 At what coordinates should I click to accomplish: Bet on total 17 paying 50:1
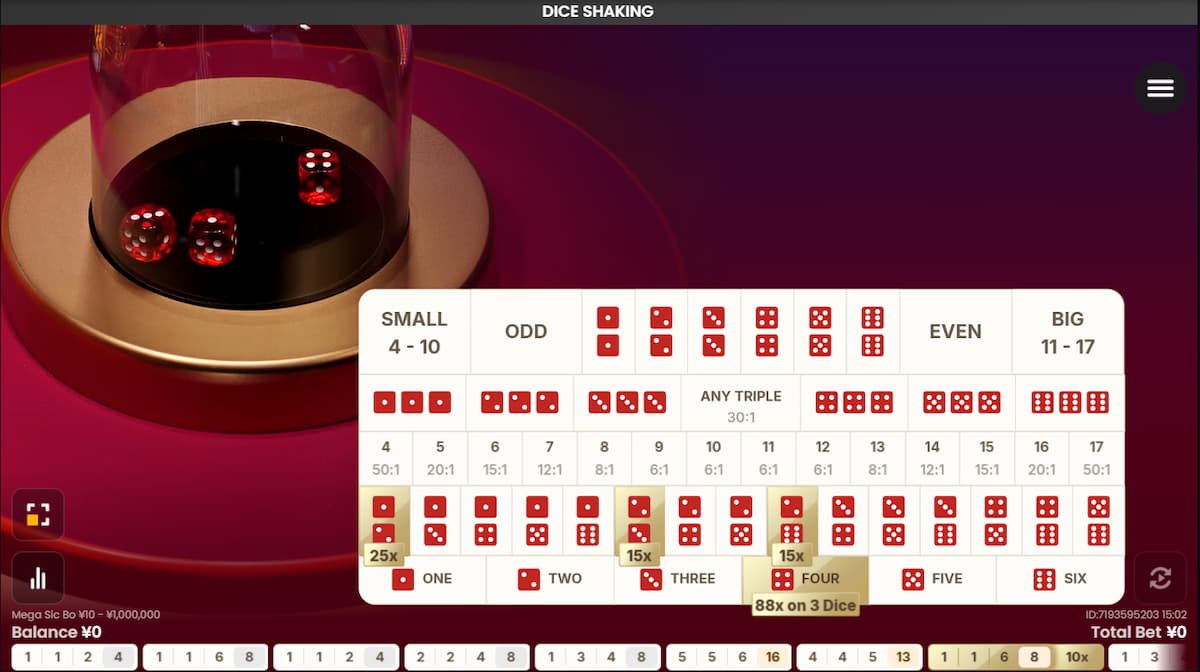[1096, 458]
